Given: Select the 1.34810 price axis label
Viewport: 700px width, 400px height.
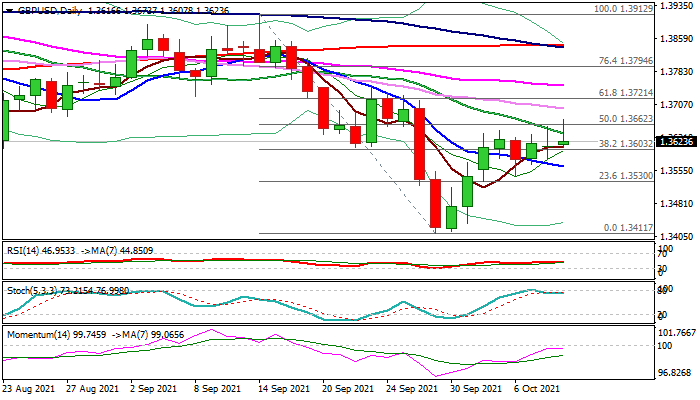Looking at the screenshot, I should click(x=677, y=203).
